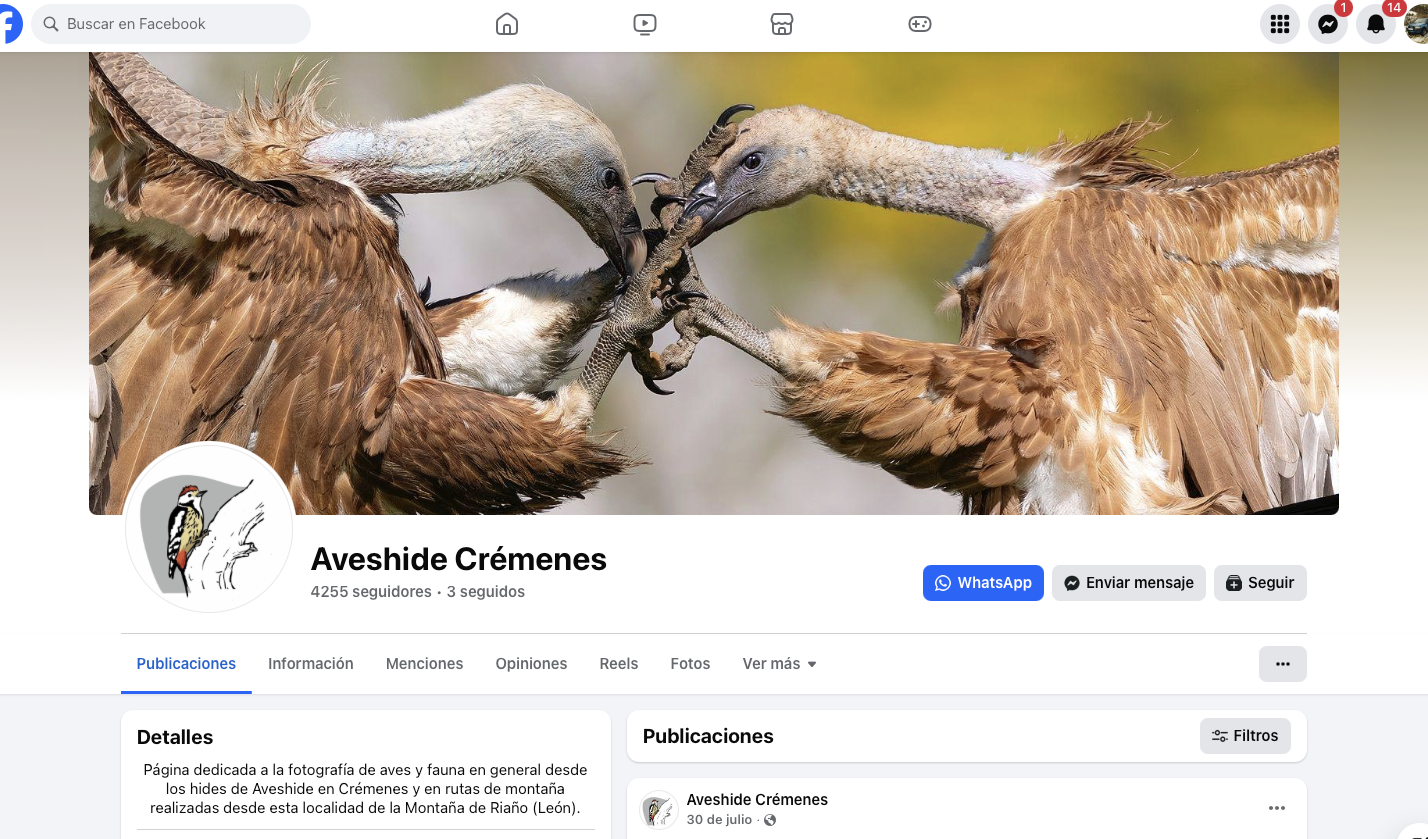
Task: Open the Fotos tab
Action: tap(690, 664)
